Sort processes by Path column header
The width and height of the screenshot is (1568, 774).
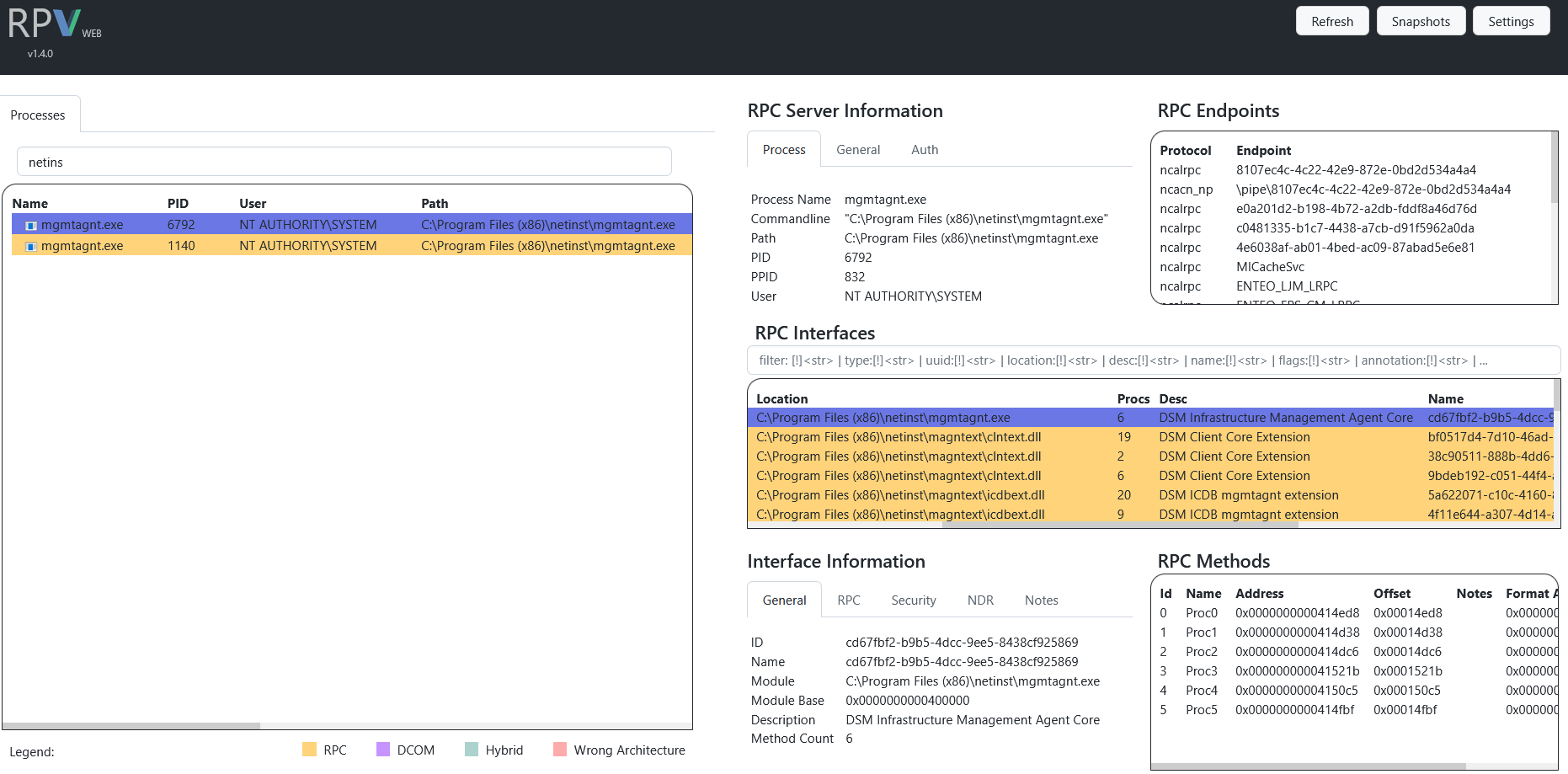pos(435,203)
